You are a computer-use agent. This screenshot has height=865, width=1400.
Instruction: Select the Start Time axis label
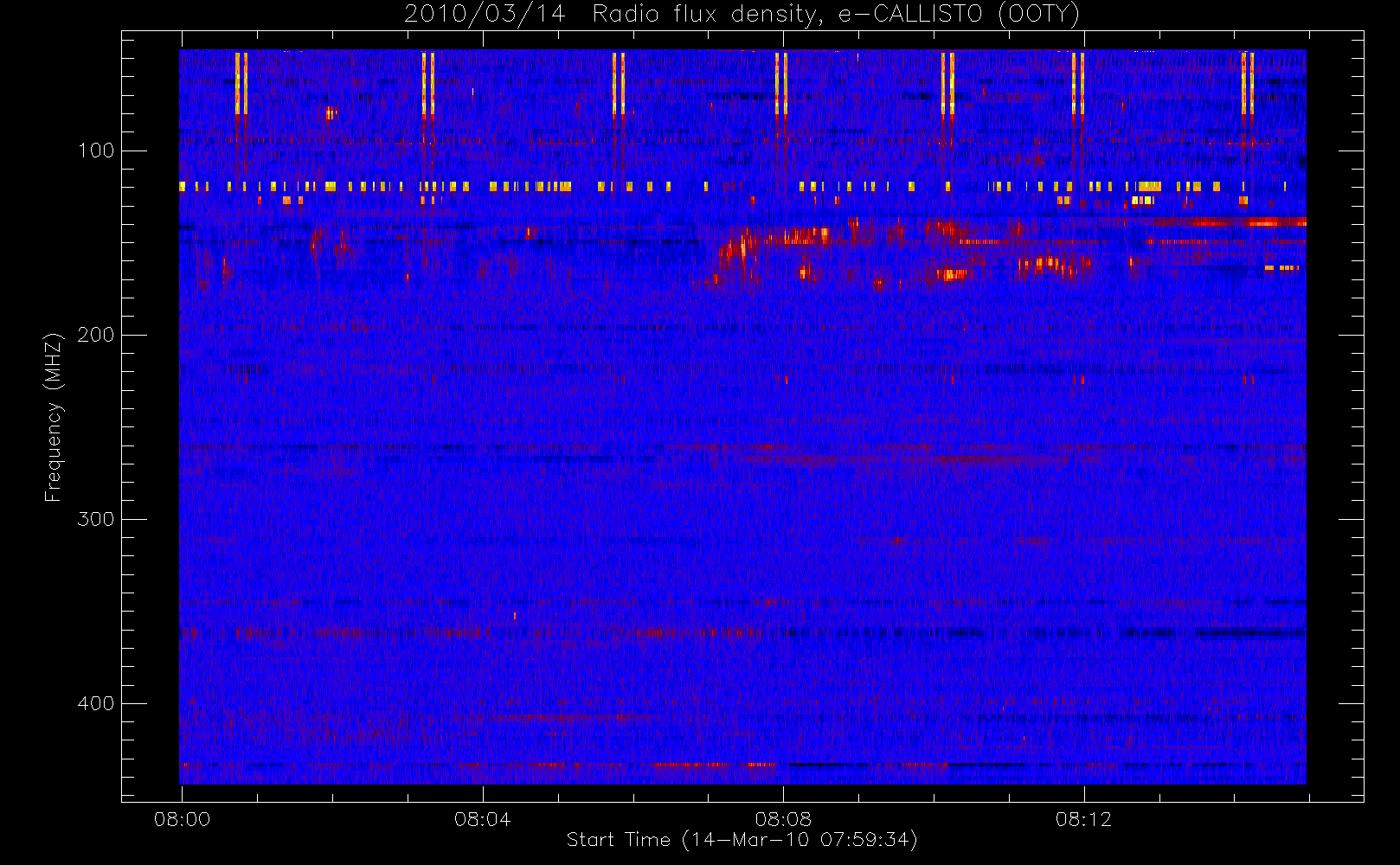click(742, 840)
